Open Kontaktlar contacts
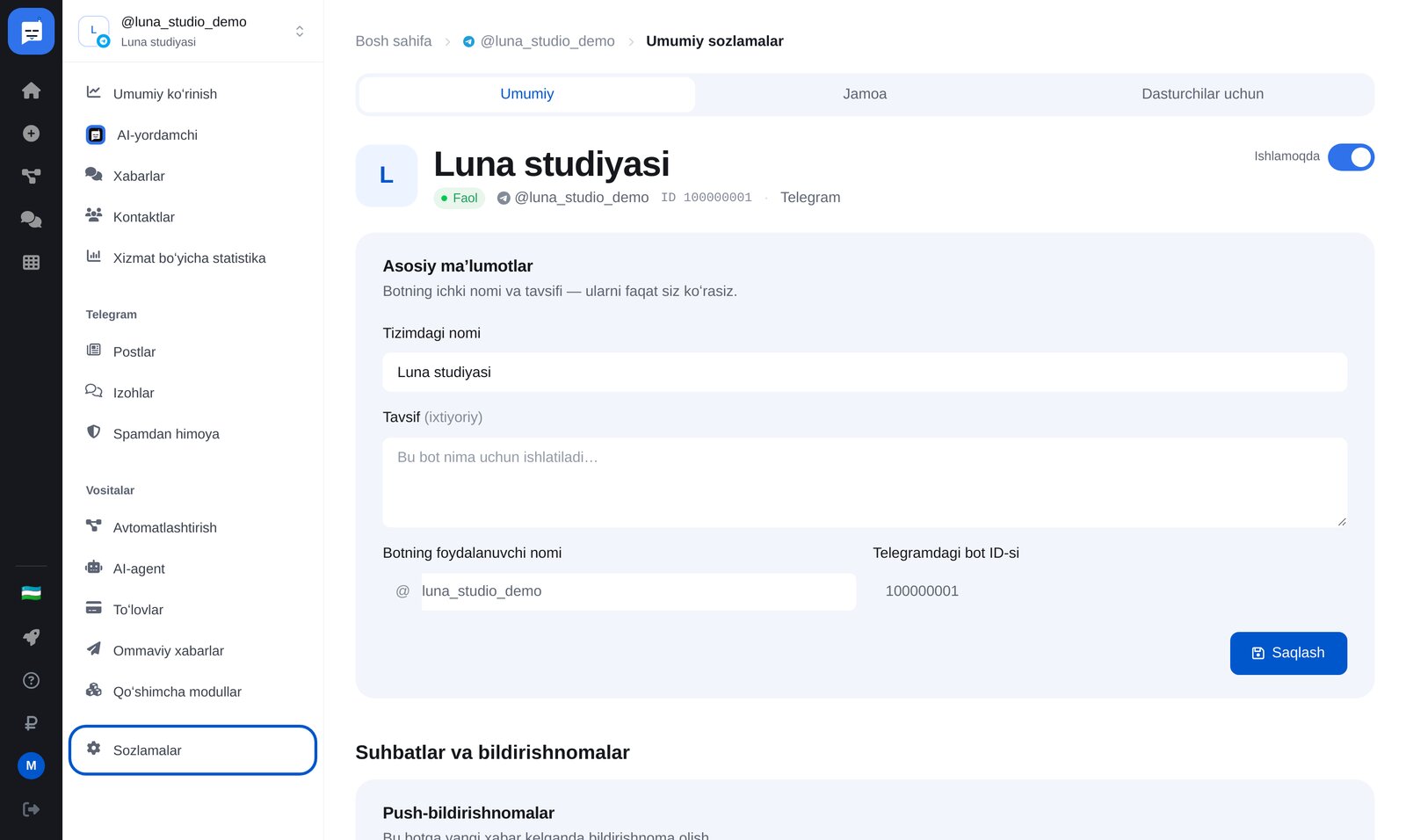 192,217
